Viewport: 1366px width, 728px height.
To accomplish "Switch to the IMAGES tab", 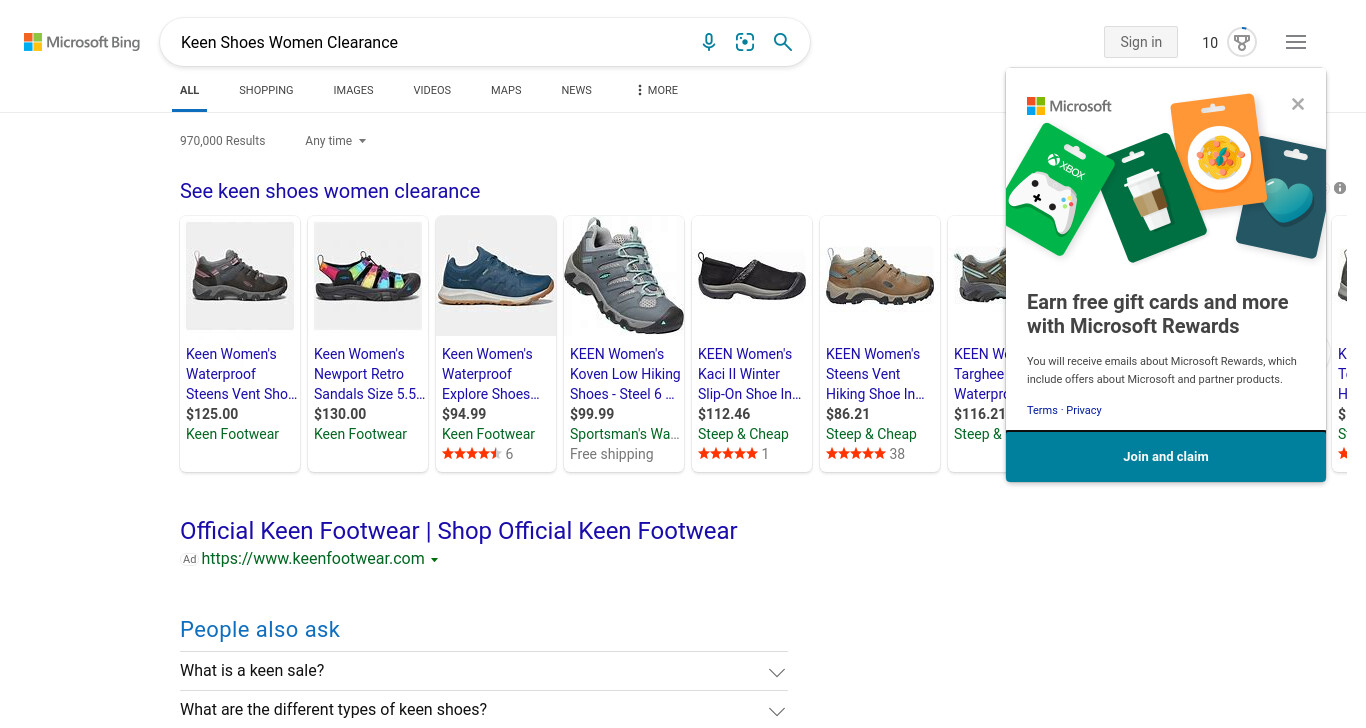I will tap(353, 90).
